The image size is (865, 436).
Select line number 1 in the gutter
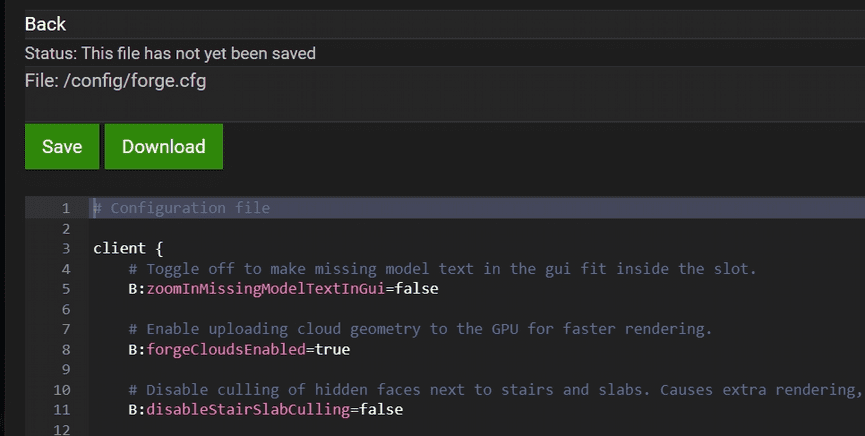pyautogui.click(x=65, y=208)
